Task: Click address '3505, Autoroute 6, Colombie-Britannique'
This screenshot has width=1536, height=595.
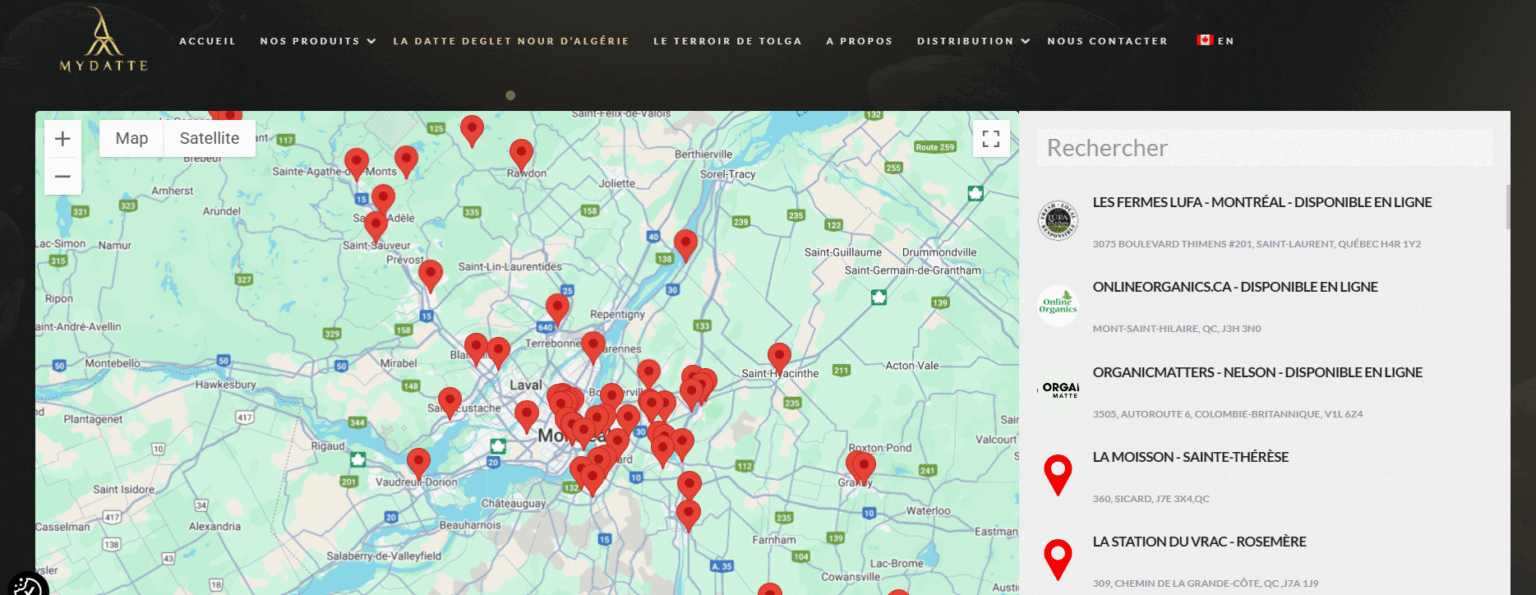Action: [1227, 414]
